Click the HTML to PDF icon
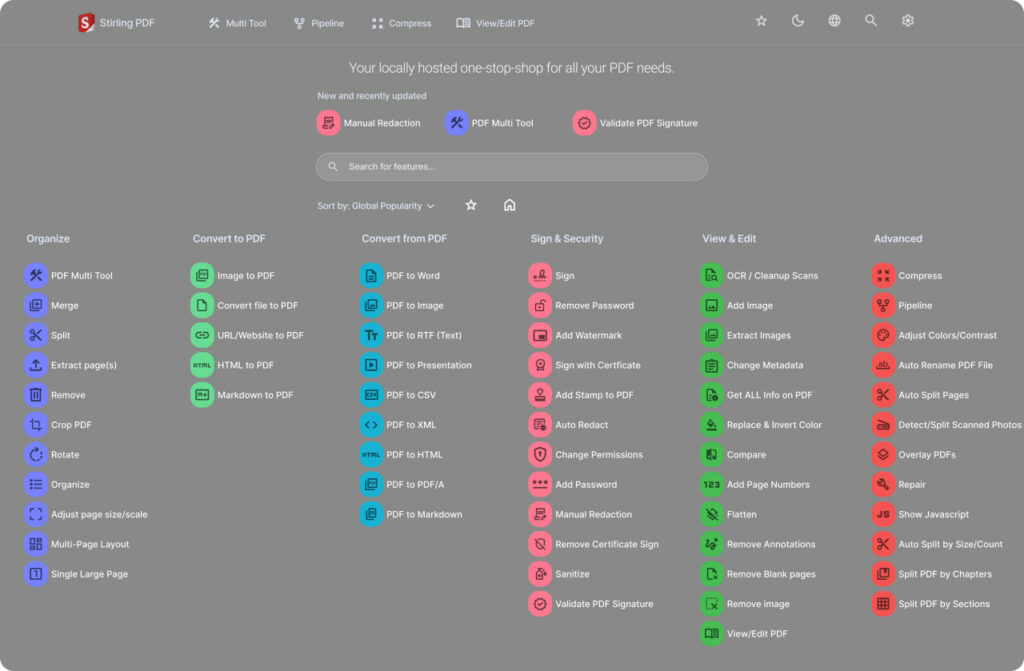Image resolution: width=1024 pixels, height=671 pixels. point(202,365)
